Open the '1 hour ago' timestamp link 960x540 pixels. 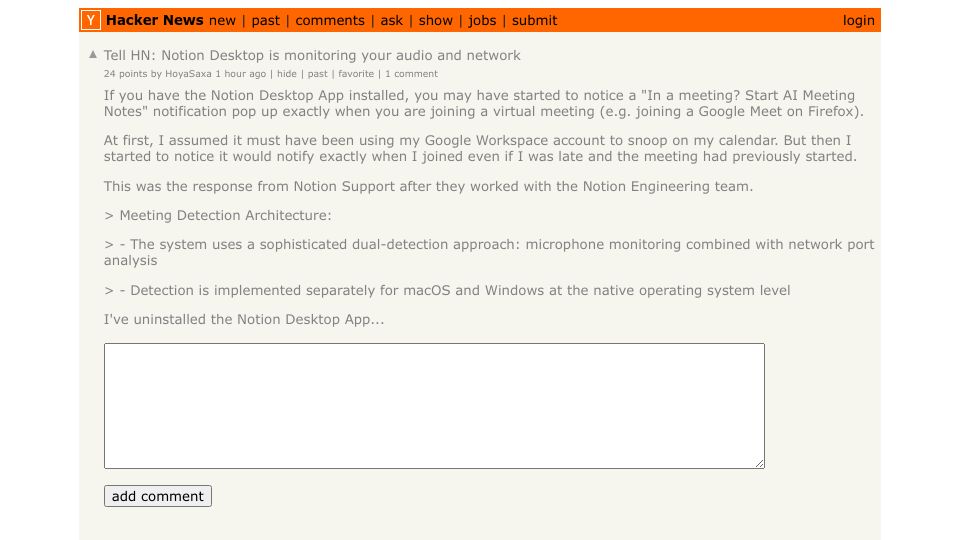click(x=241, y=73)
